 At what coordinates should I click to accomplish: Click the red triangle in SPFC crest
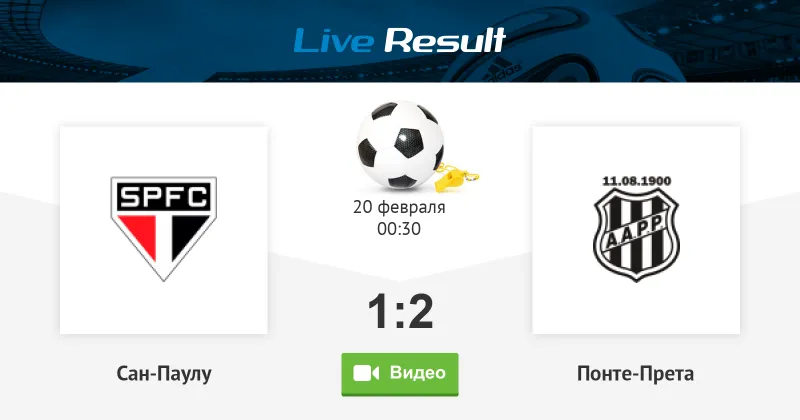pyautogui.click(x=139, y=235)
